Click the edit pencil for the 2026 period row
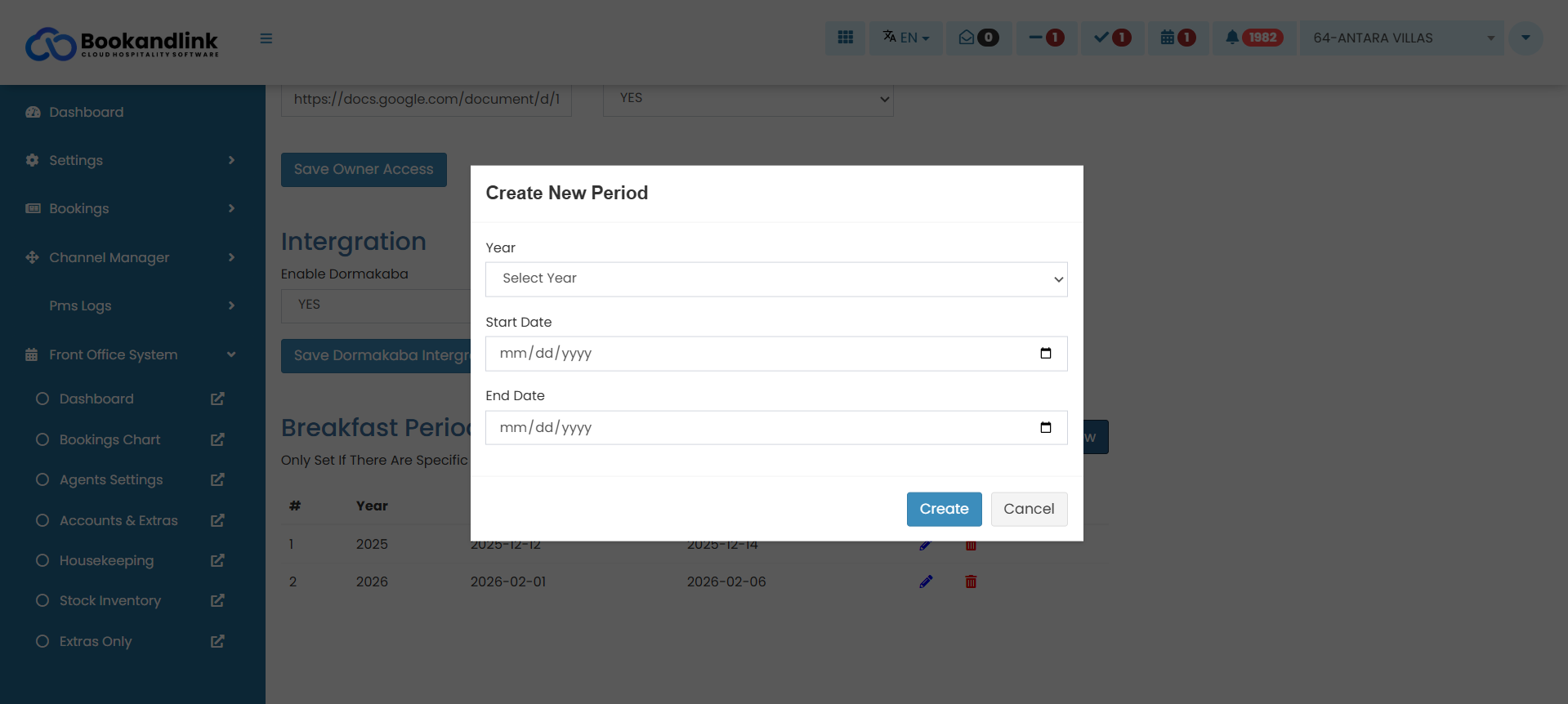Image resolution: width=1568 pixels, height=704 pixels. (x=926, y=581)
